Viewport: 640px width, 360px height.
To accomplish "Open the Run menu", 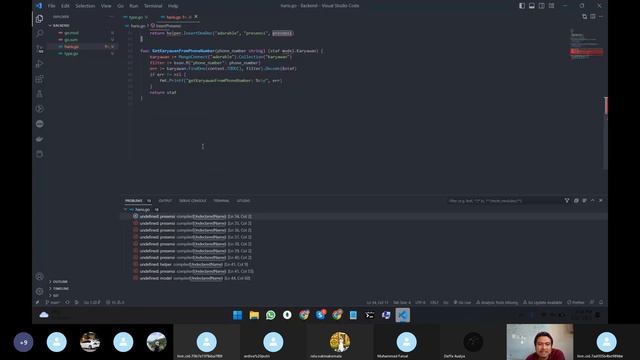I will click(133, 6).
